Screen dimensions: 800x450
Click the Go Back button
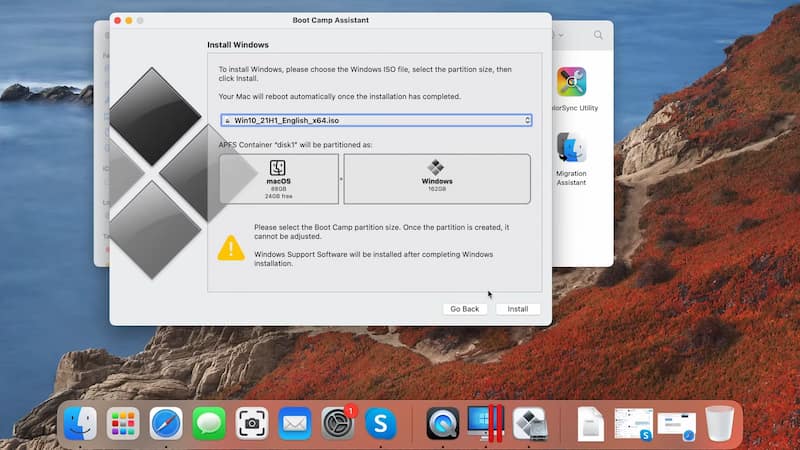[465, 309]
